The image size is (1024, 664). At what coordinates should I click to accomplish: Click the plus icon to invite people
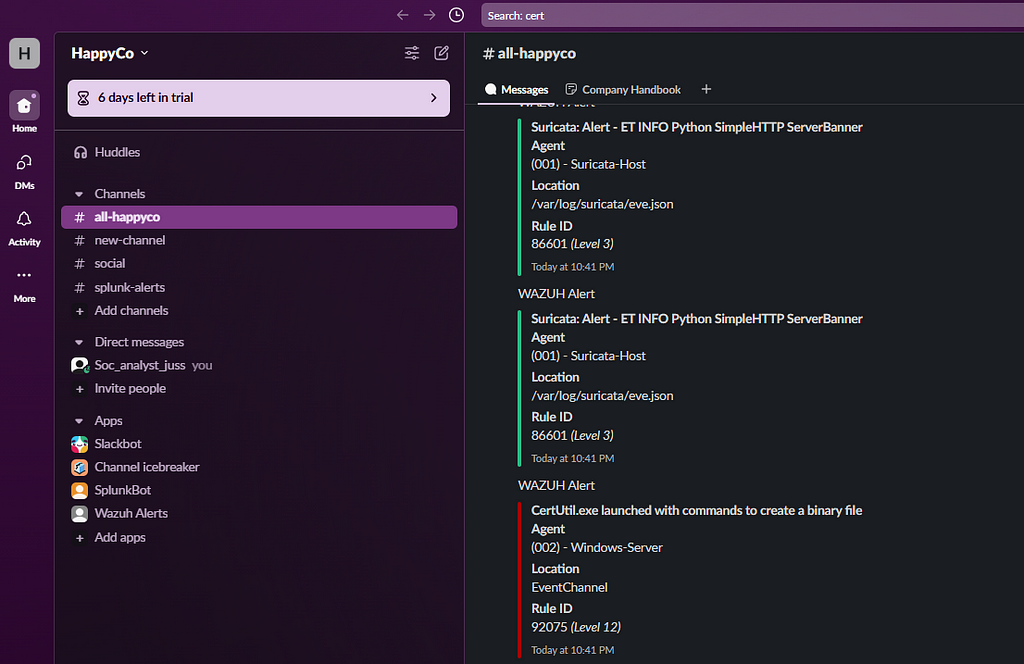pyautogui.click(x=80, y=389)
